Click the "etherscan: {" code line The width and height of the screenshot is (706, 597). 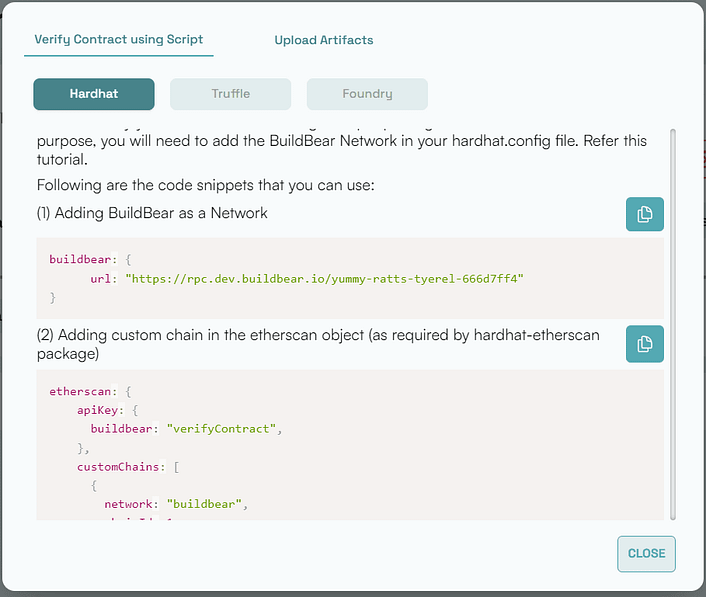point(90,391)
